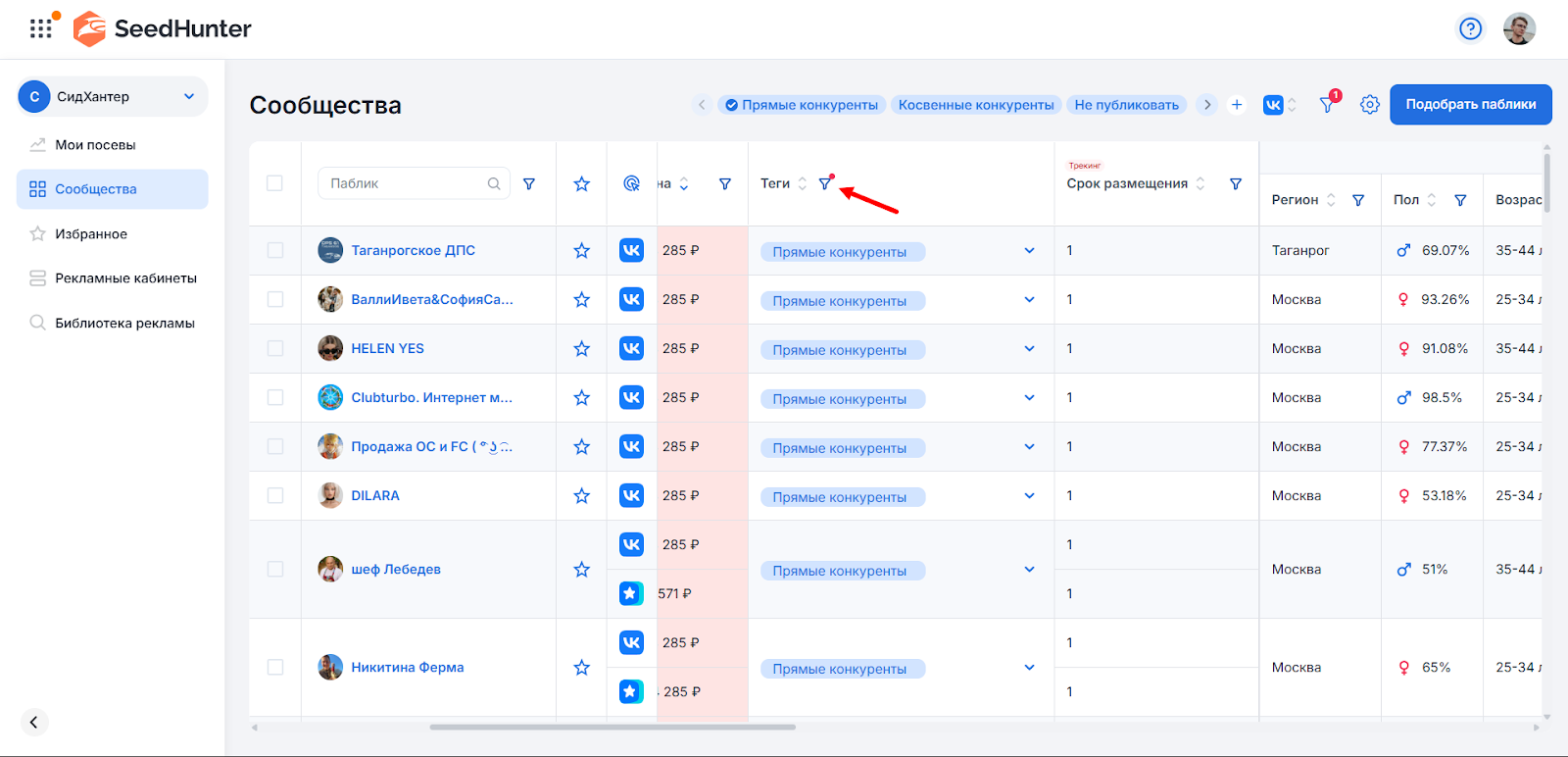The image size is (1568, 757).
Task: Open the top filter icon with badge
Action: (1327, 104)
